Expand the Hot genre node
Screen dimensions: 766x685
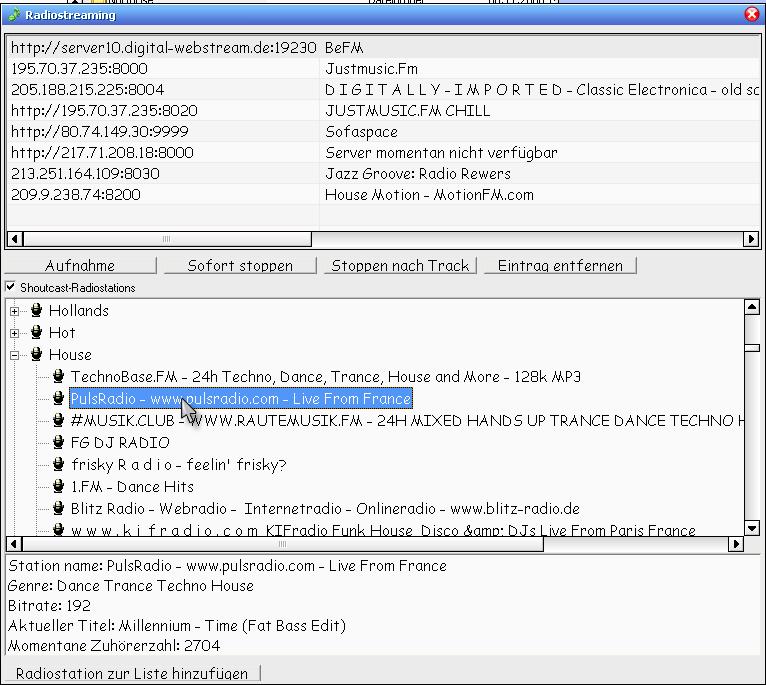point(15,333)
